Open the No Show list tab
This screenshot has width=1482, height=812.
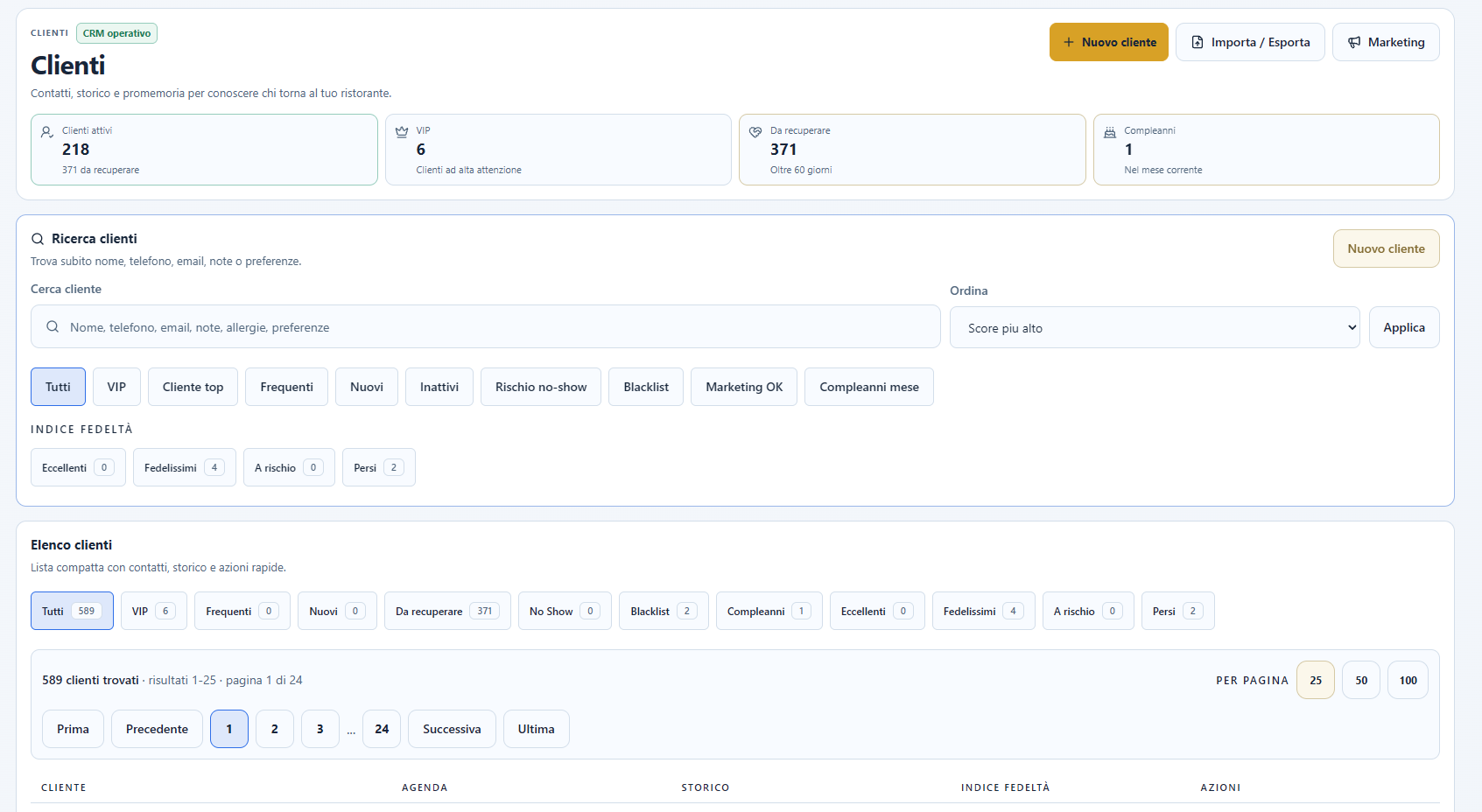pos(565,611)
